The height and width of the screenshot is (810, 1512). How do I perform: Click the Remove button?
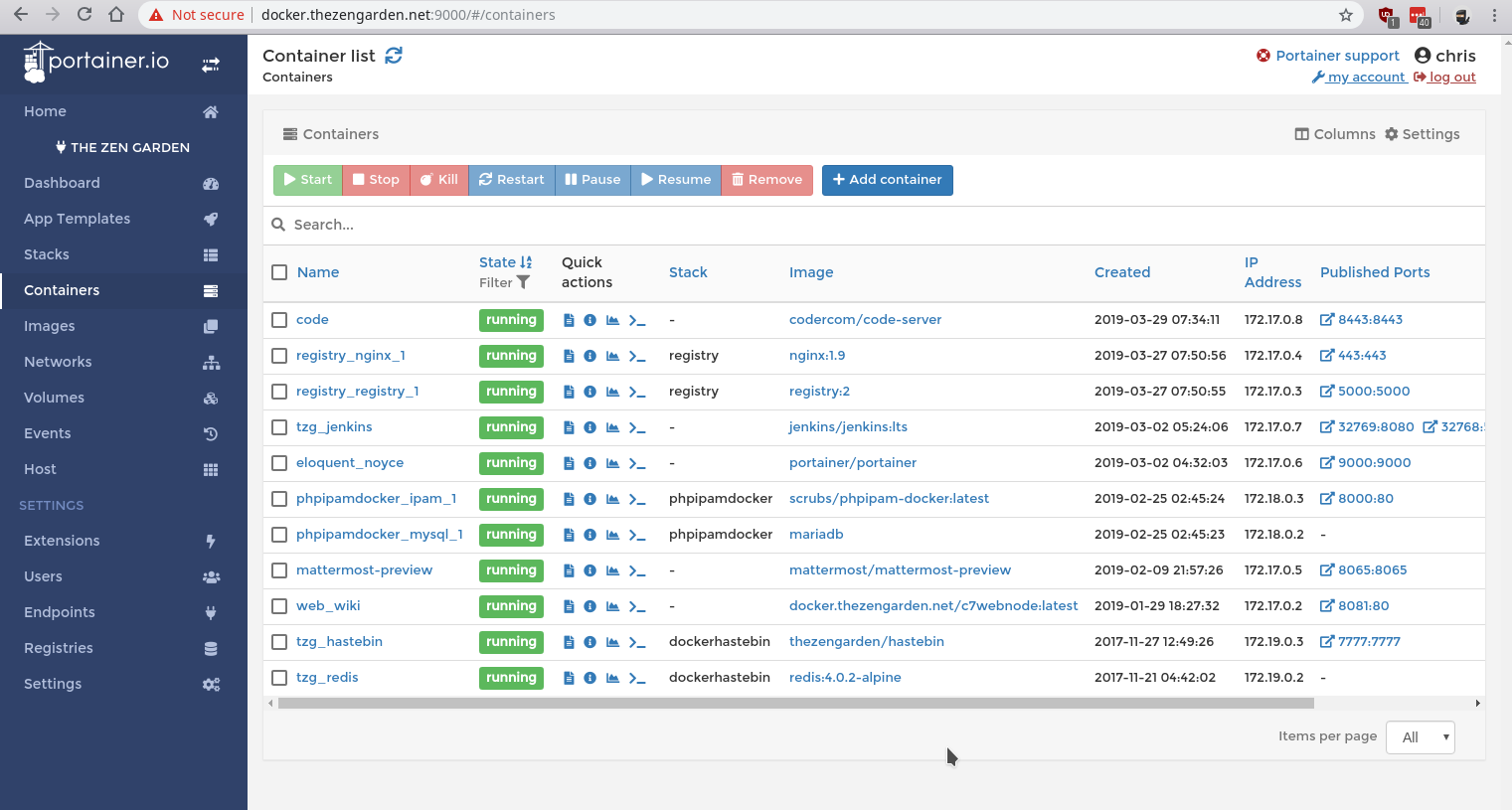coord(767,180)
